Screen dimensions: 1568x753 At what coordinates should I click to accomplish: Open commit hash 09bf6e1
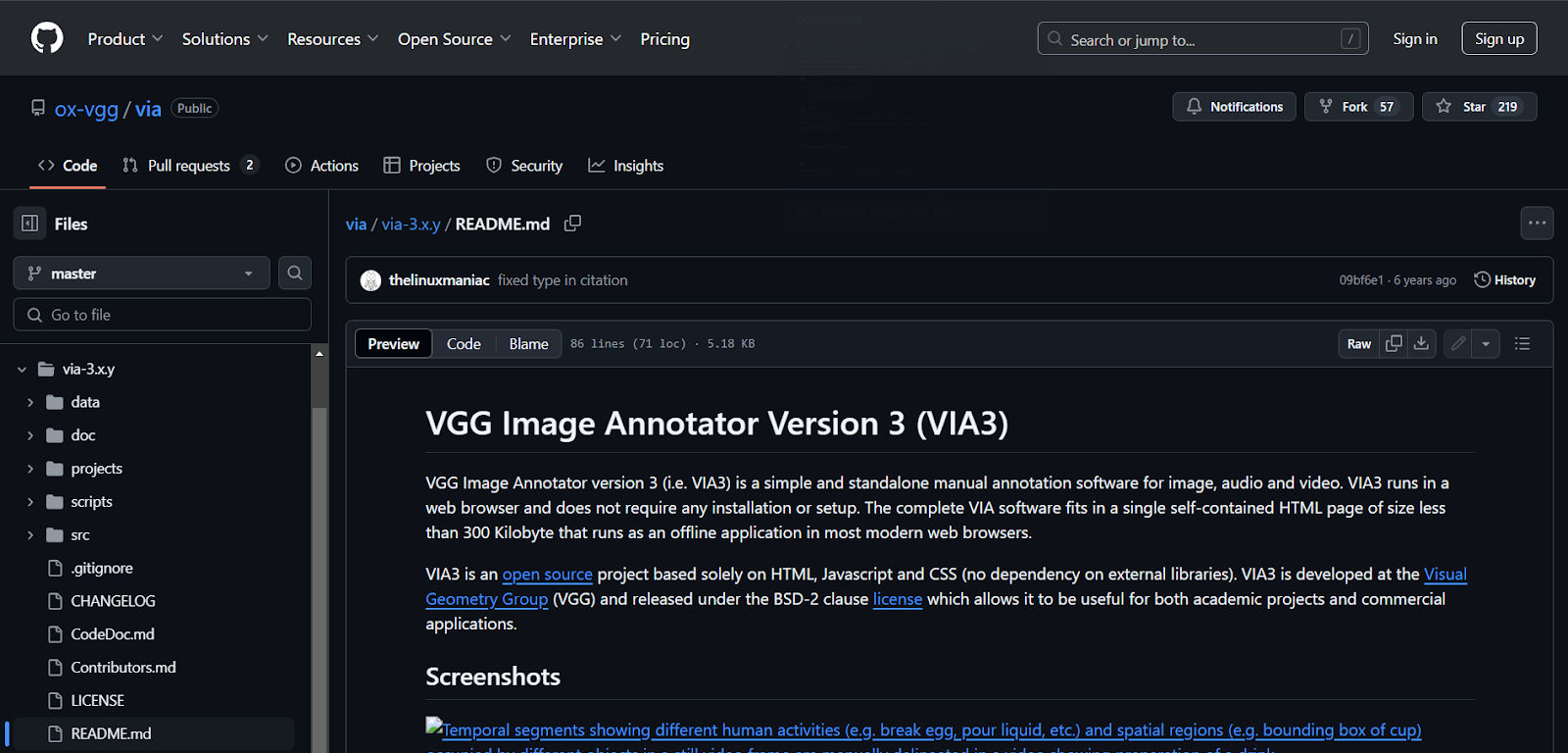pos(1361,280)
